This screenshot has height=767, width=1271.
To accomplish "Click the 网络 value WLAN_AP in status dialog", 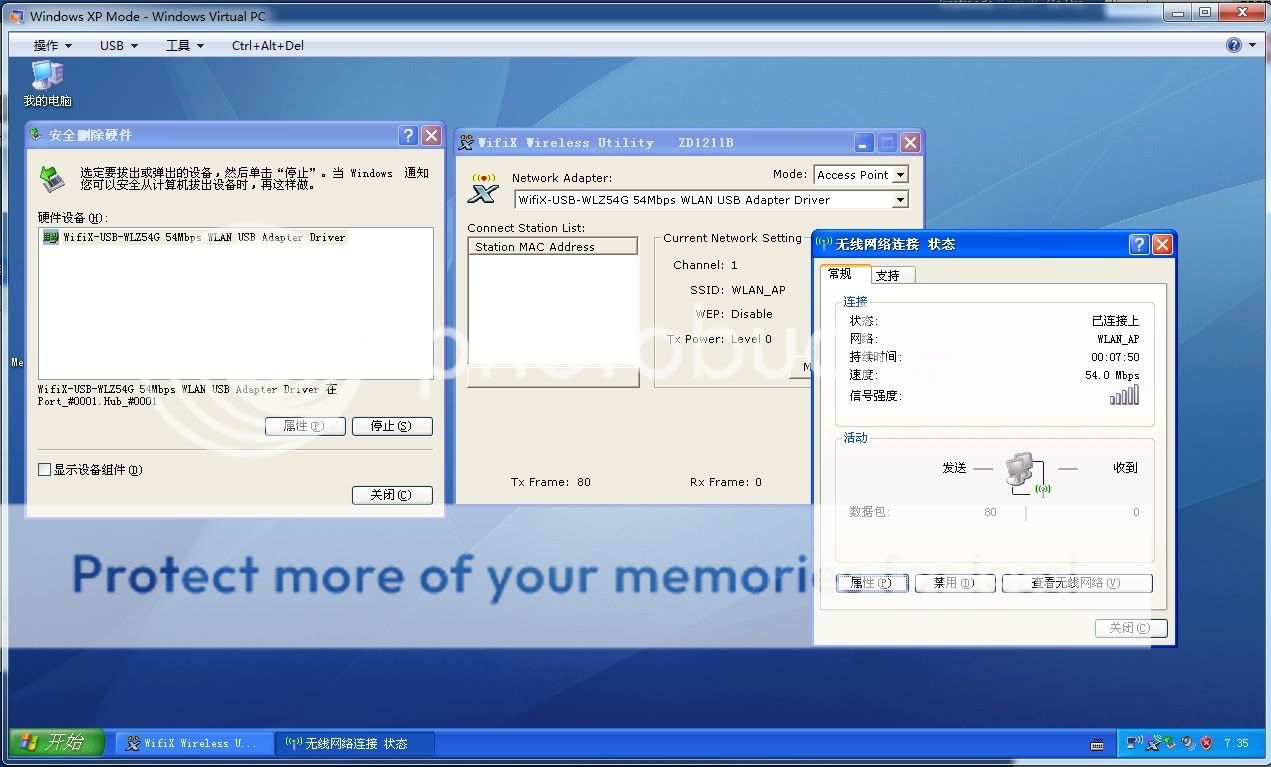I will [1118, 339].
